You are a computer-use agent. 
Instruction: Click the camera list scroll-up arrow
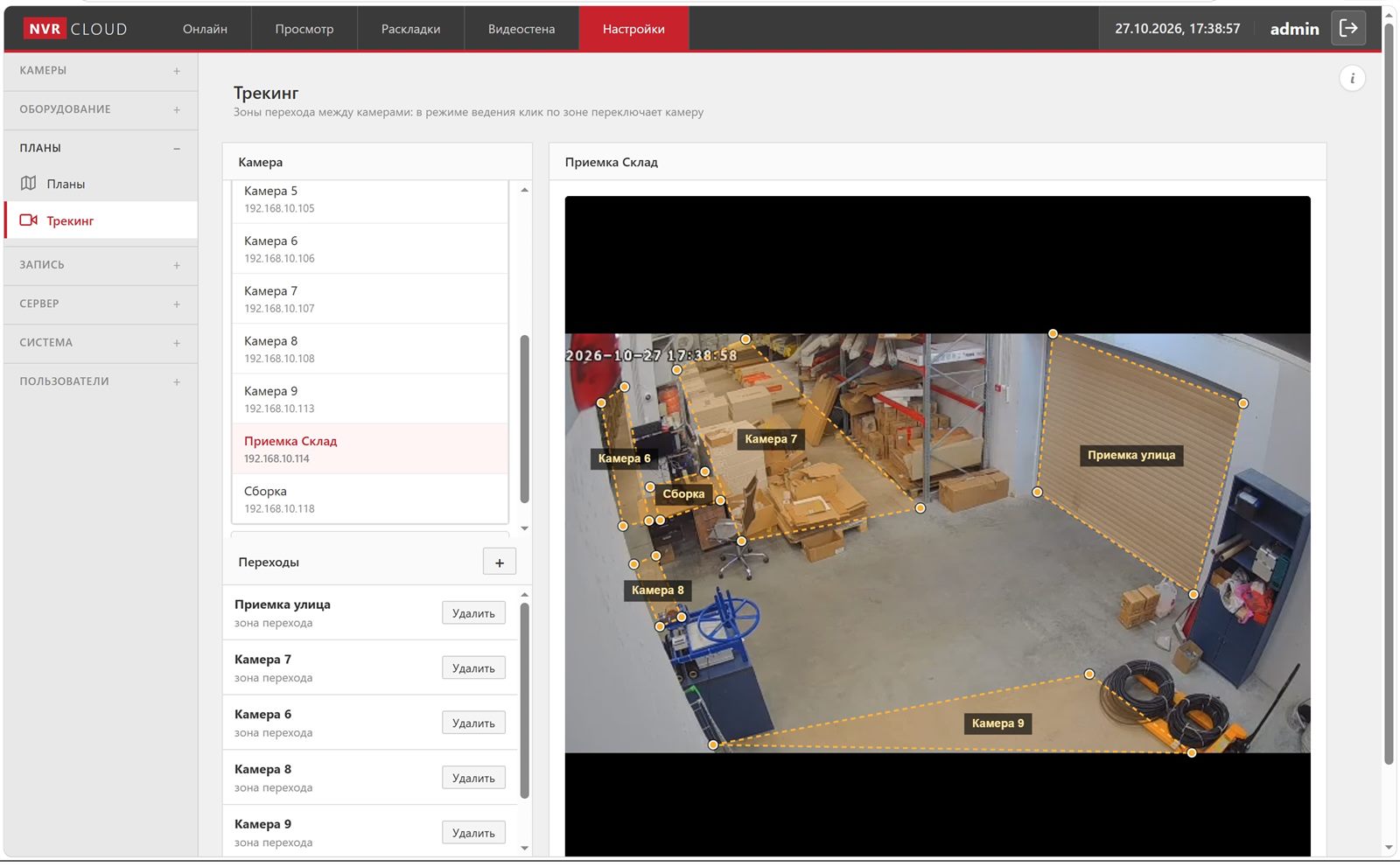coord(524,190)
